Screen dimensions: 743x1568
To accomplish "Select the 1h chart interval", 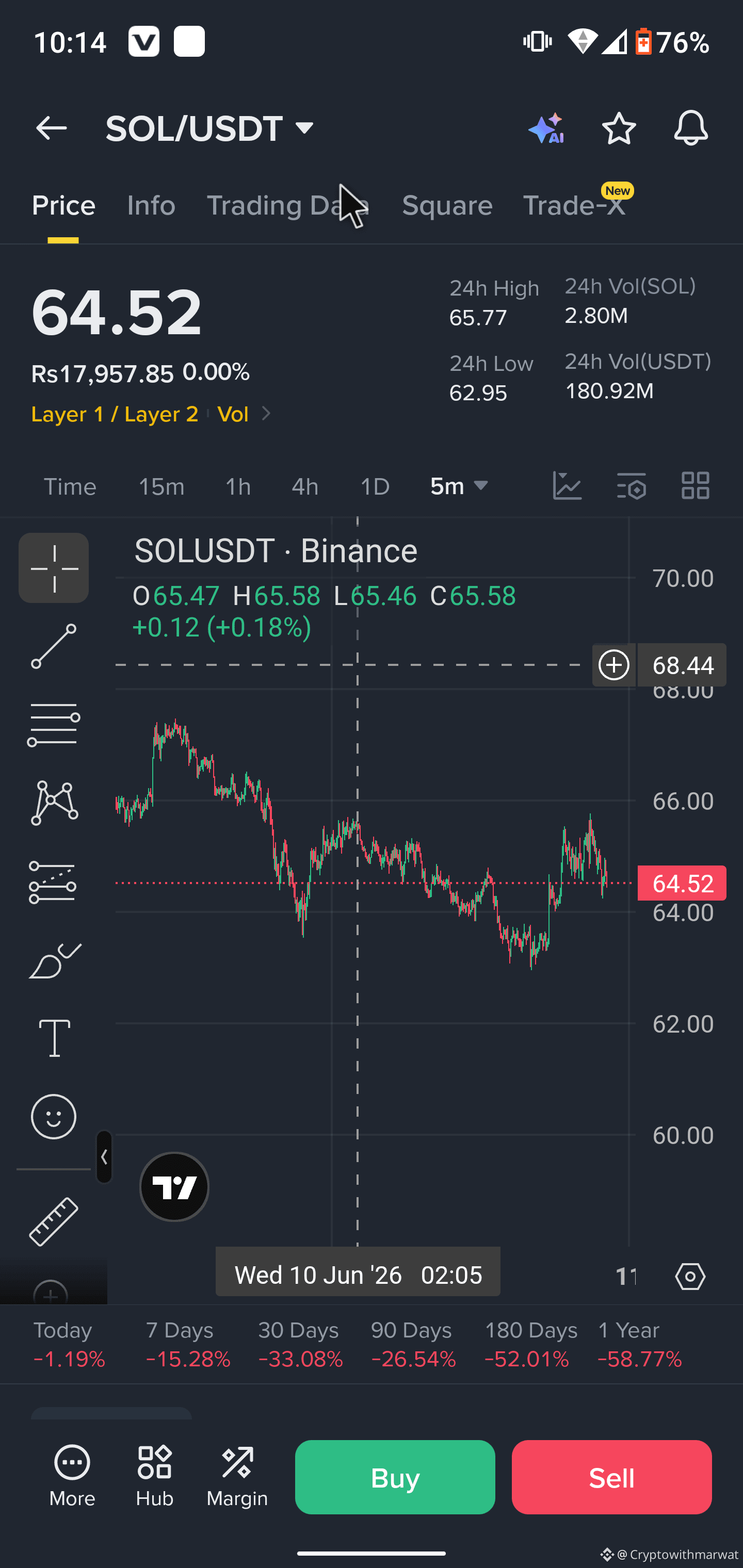I will pos(238,486).
